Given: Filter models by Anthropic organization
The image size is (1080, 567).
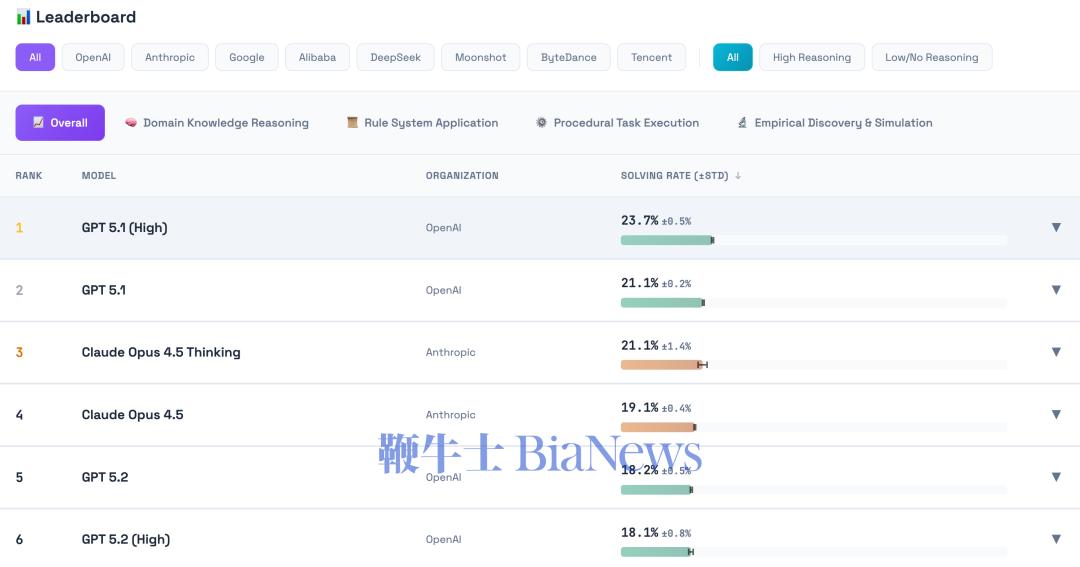Looking at the screenshot, I should 170,57.
